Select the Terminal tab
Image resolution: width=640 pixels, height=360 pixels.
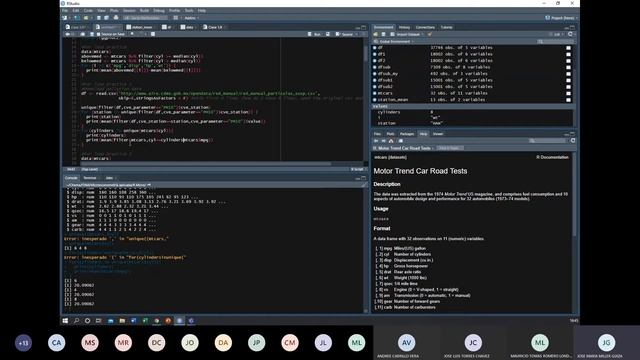pyautogui.click(x=90, y=178)
